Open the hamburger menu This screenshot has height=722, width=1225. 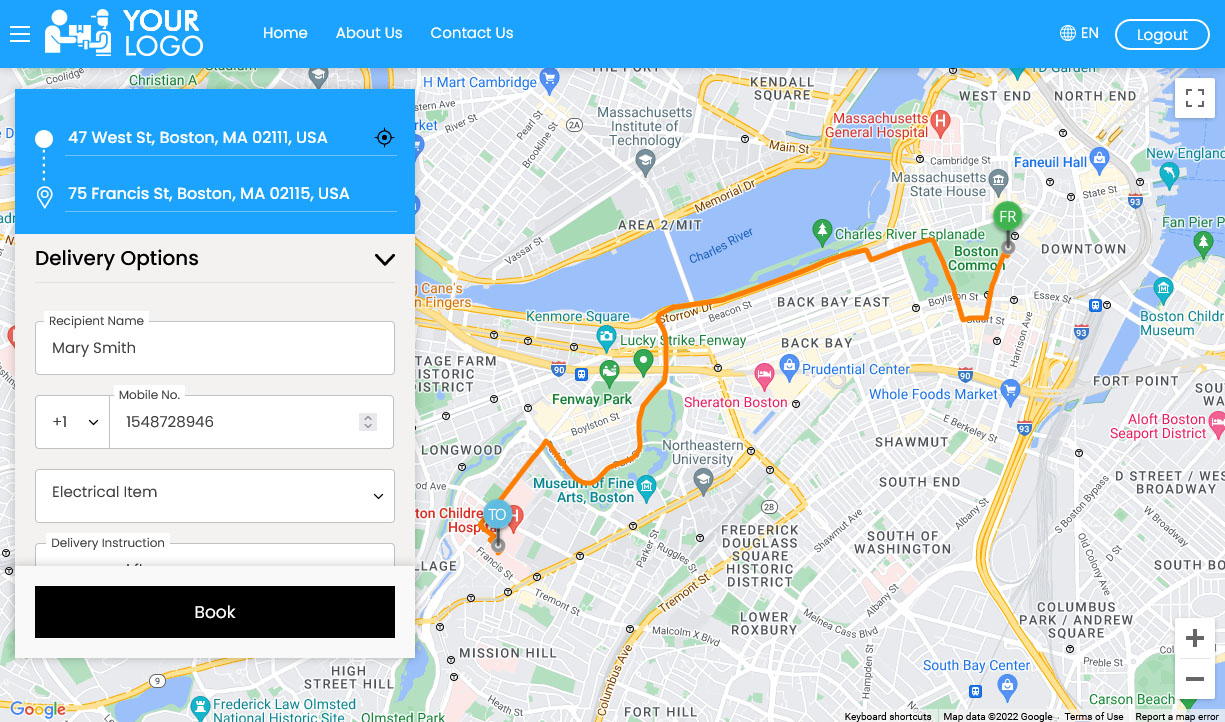click(x=20, y=35)
